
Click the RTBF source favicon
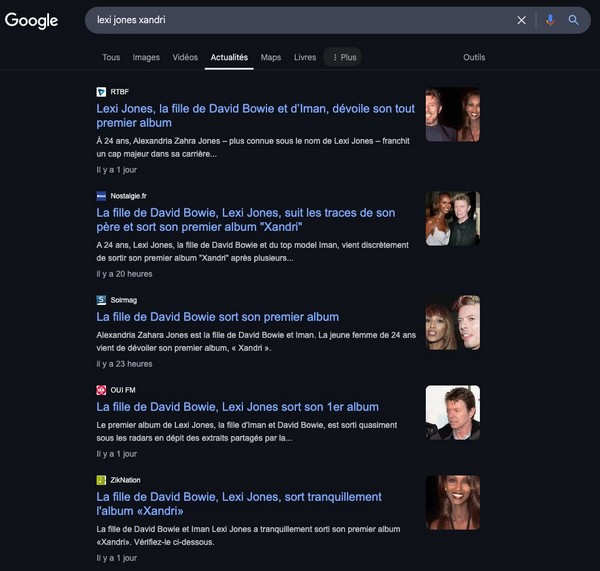point(101,92)
